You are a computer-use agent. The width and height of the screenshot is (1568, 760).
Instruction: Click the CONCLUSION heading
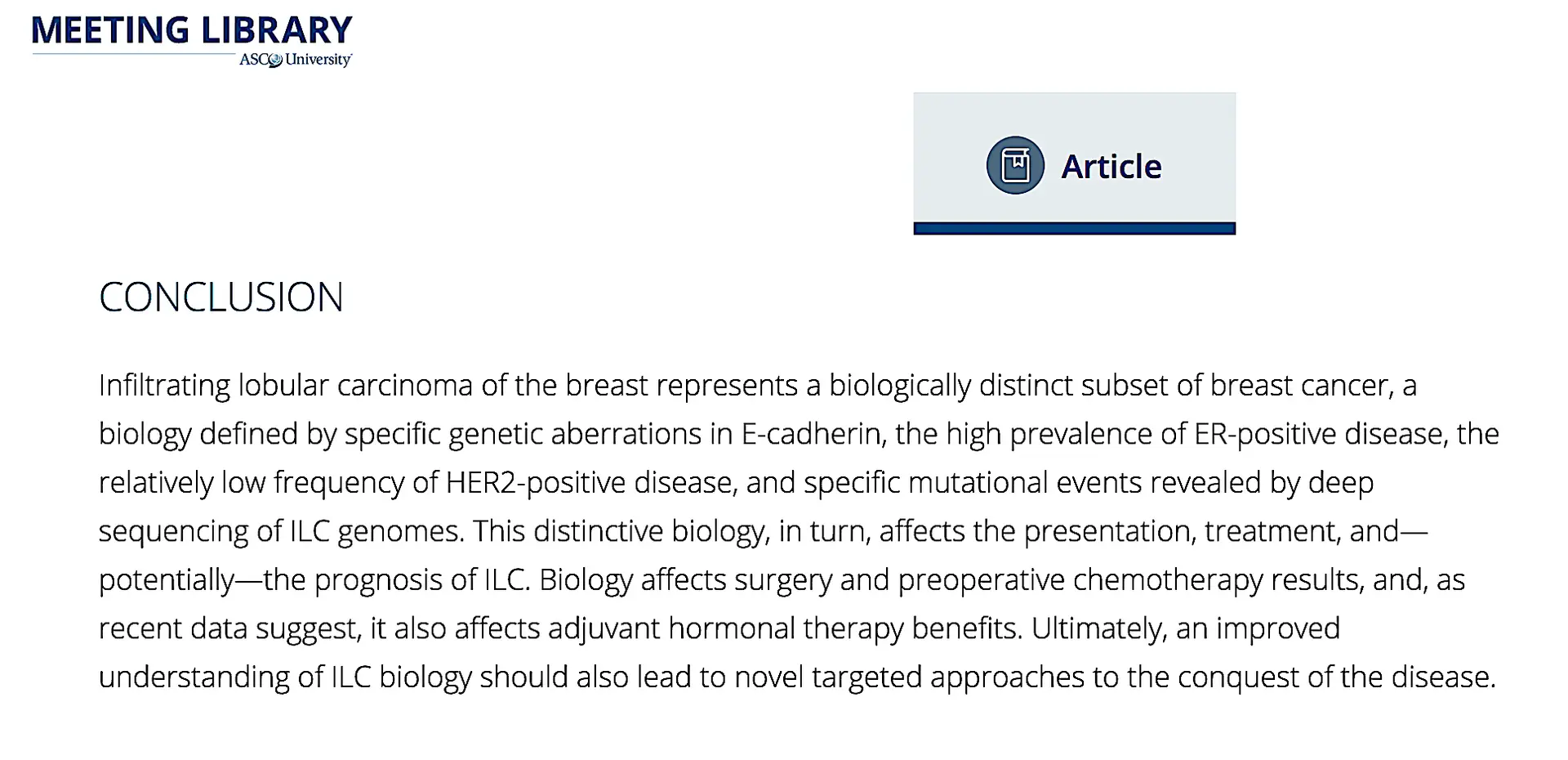(x=220, y=297)
